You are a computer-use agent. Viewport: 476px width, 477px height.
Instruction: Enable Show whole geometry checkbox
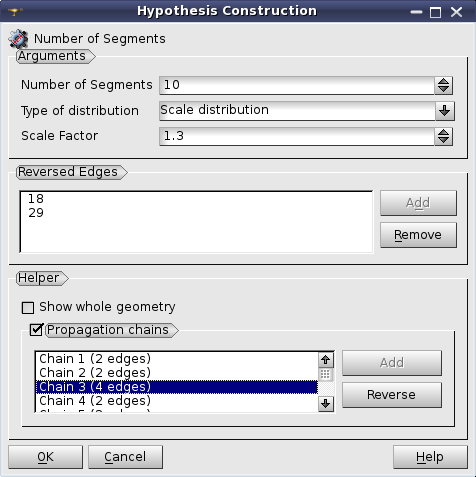(28, 308)
